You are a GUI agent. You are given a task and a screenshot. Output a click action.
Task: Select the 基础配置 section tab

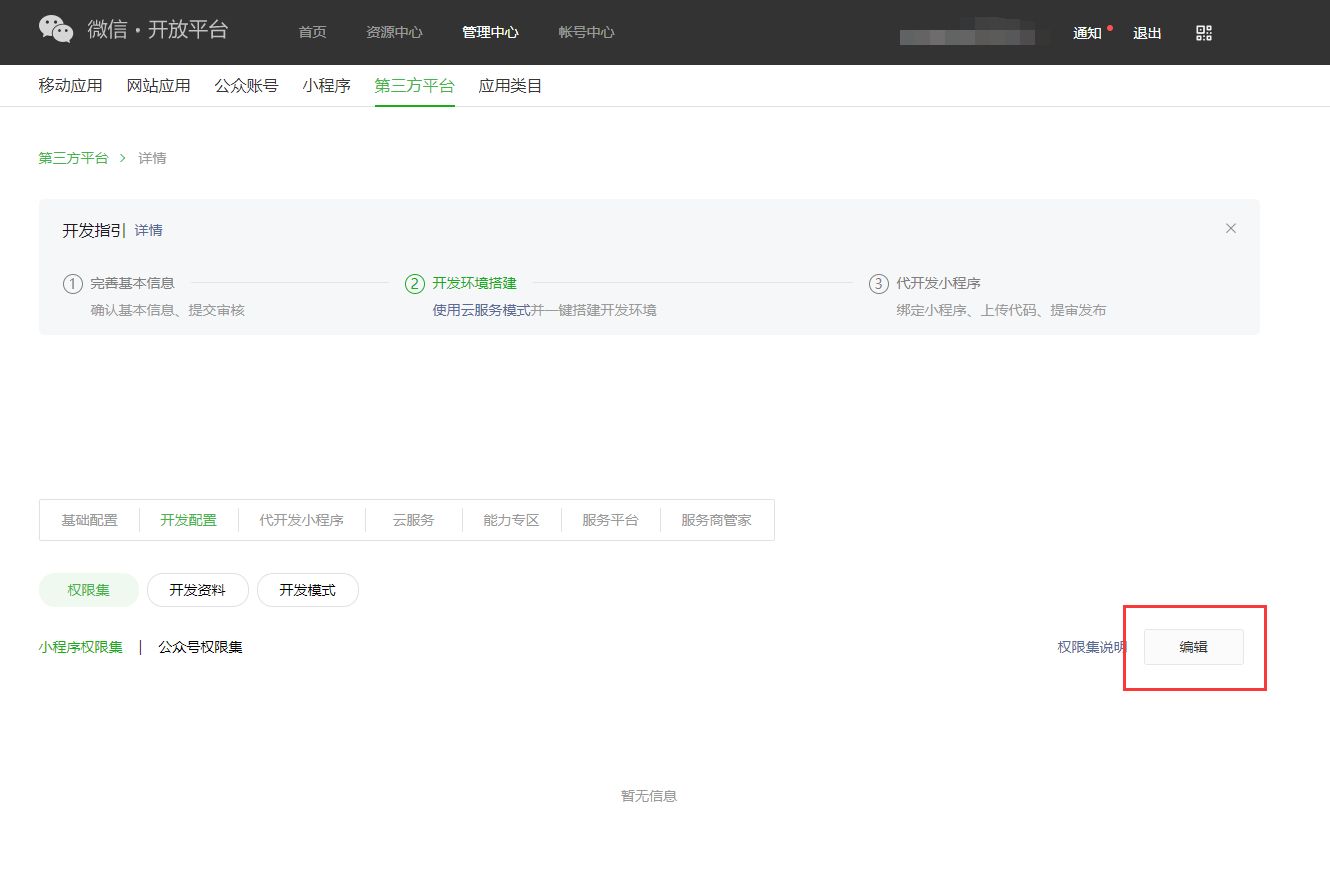coord(89,520)
